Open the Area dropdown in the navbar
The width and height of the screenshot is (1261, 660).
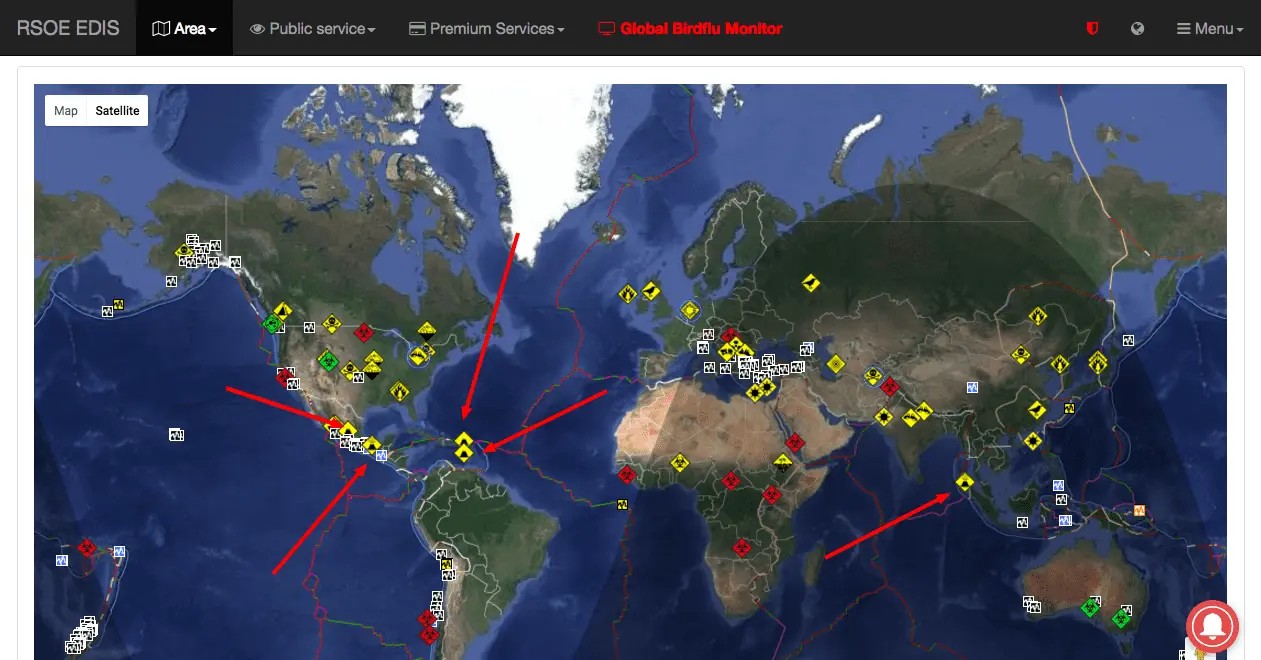click(x=184, y=29)
